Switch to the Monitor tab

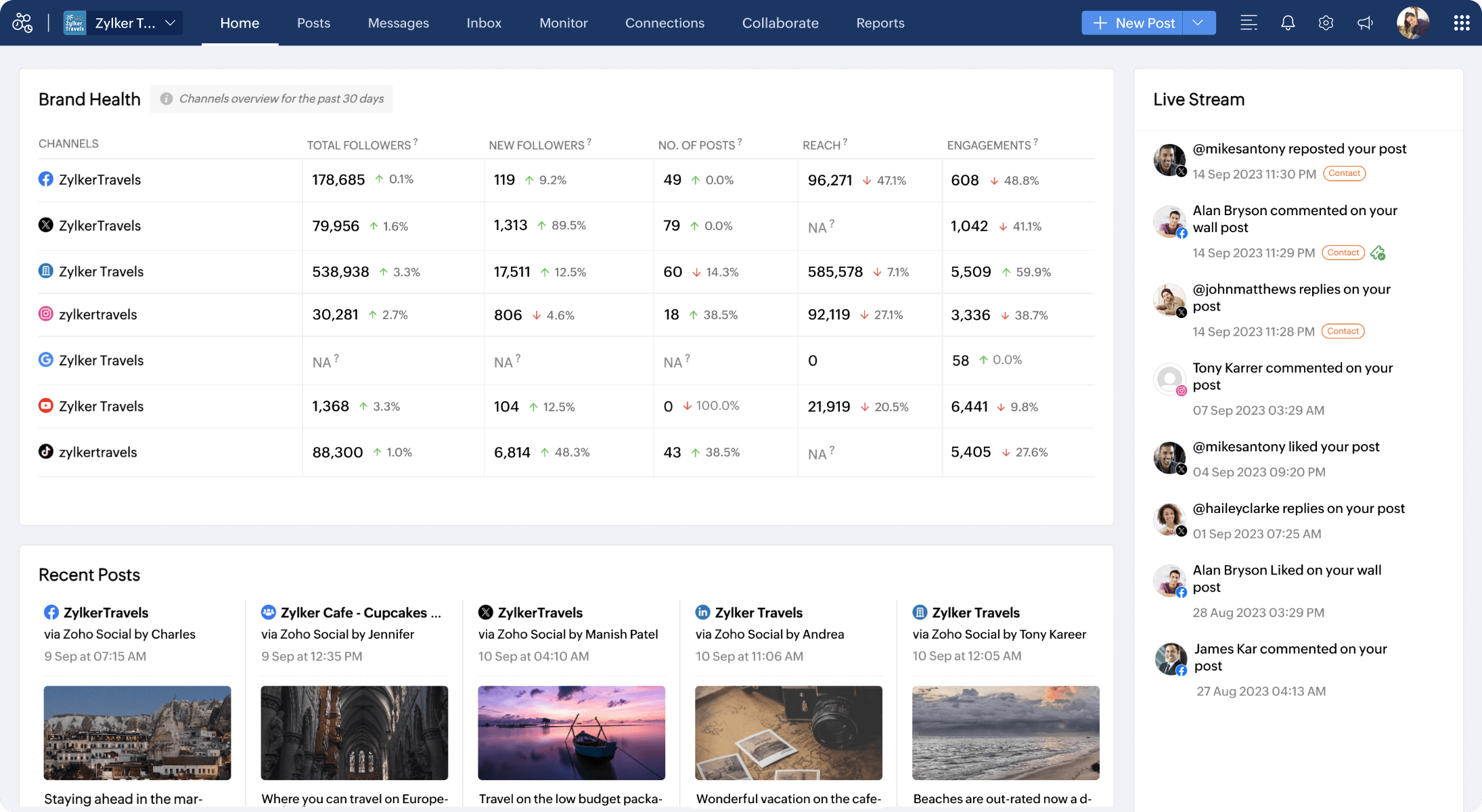563,23
